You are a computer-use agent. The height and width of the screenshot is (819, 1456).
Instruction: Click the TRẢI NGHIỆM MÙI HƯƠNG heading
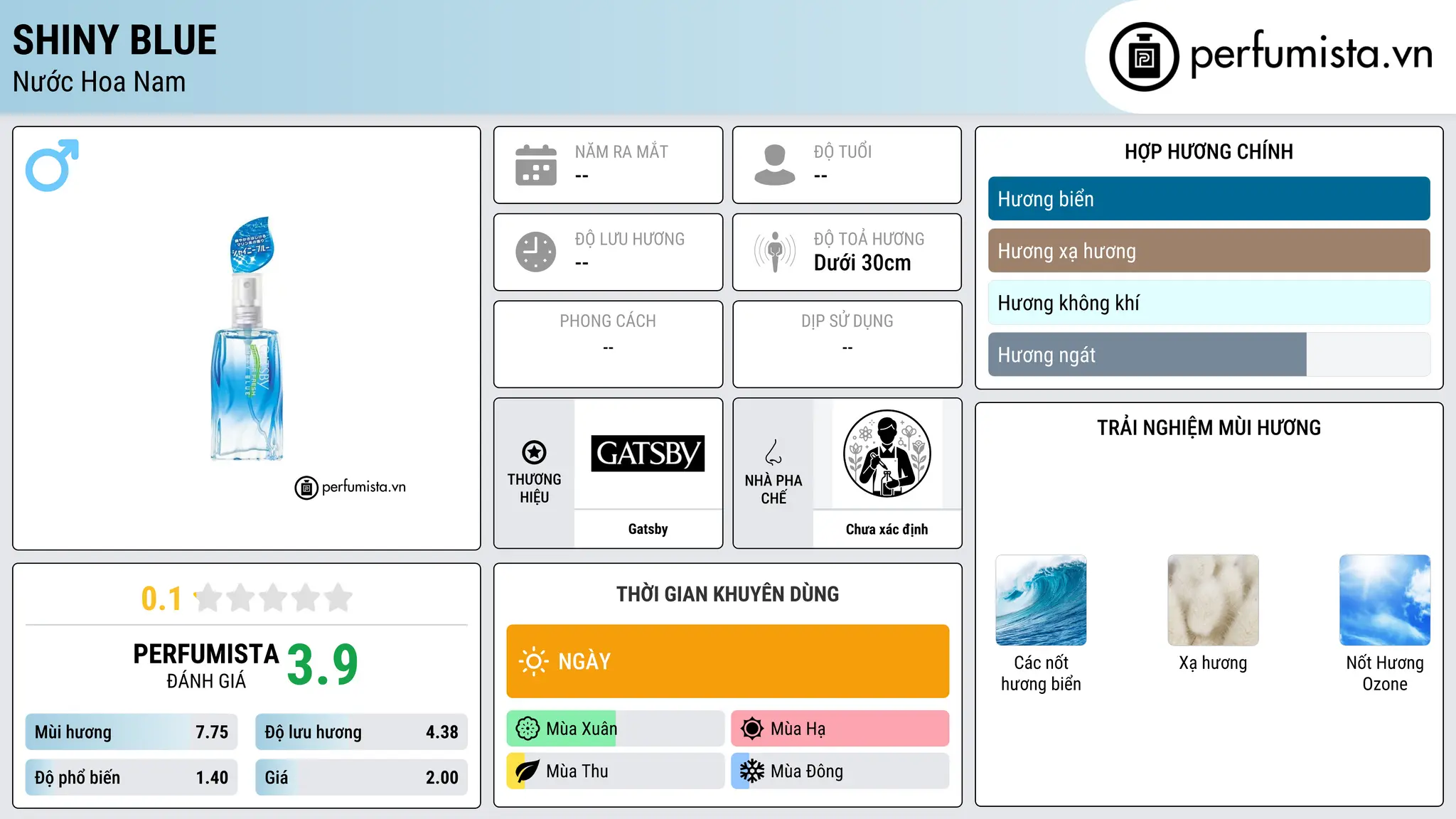point(1209,427)
